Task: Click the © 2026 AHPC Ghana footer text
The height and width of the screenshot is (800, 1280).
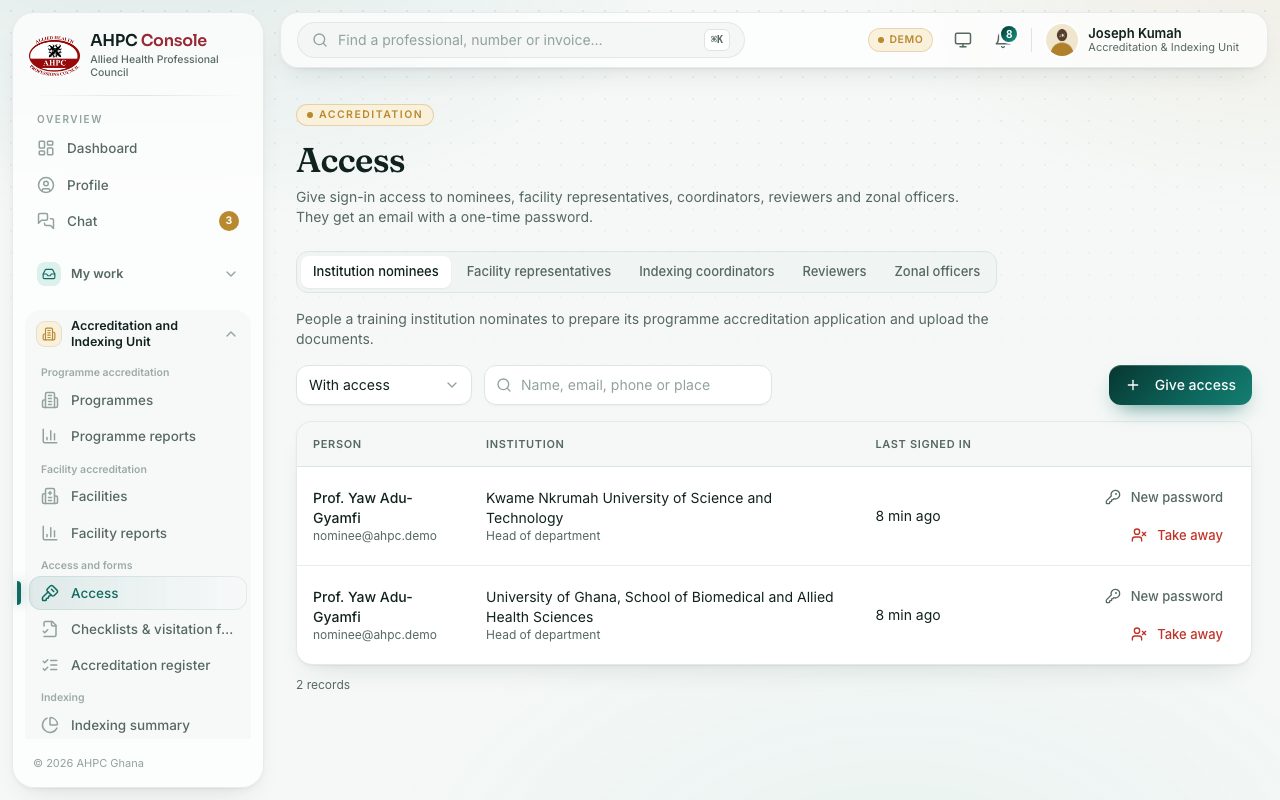Action: pos(88,763)
